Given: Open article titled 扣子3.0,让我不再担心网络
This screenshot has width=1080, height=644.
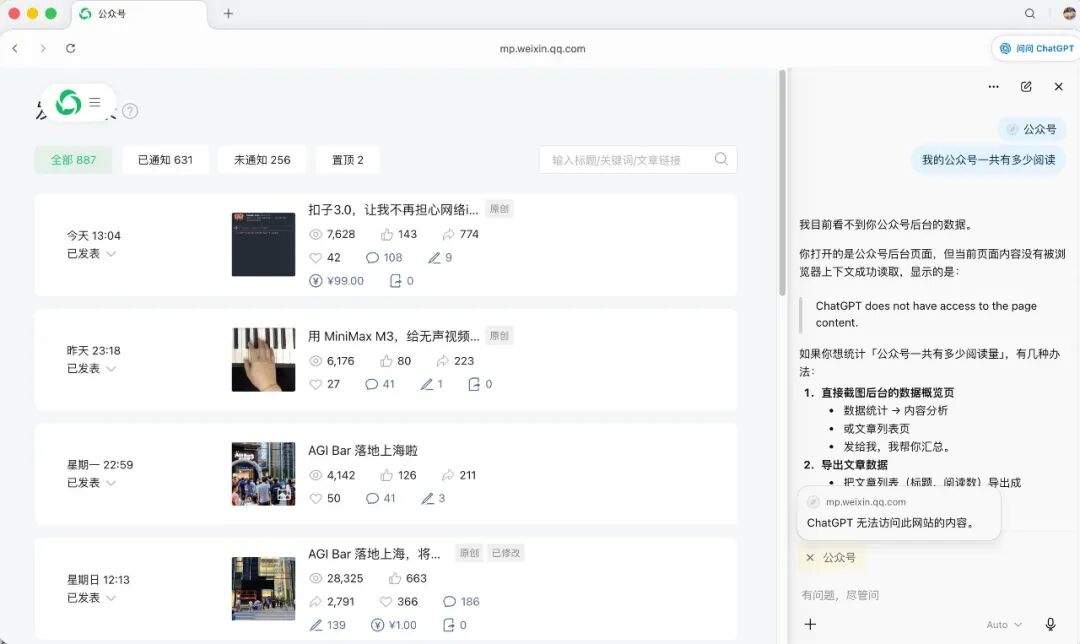Looking at the screenshot, I should tap(393, 209).
